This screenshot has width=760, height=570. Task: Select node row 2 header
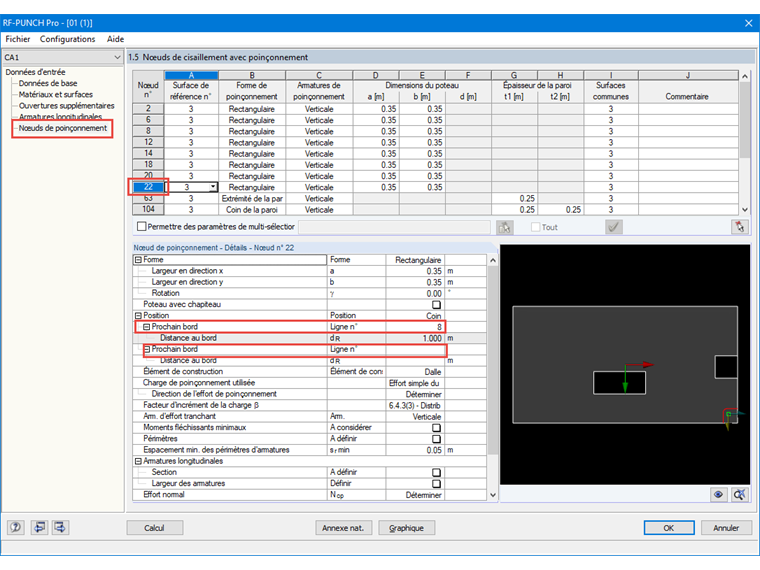(x=148, y=109)
